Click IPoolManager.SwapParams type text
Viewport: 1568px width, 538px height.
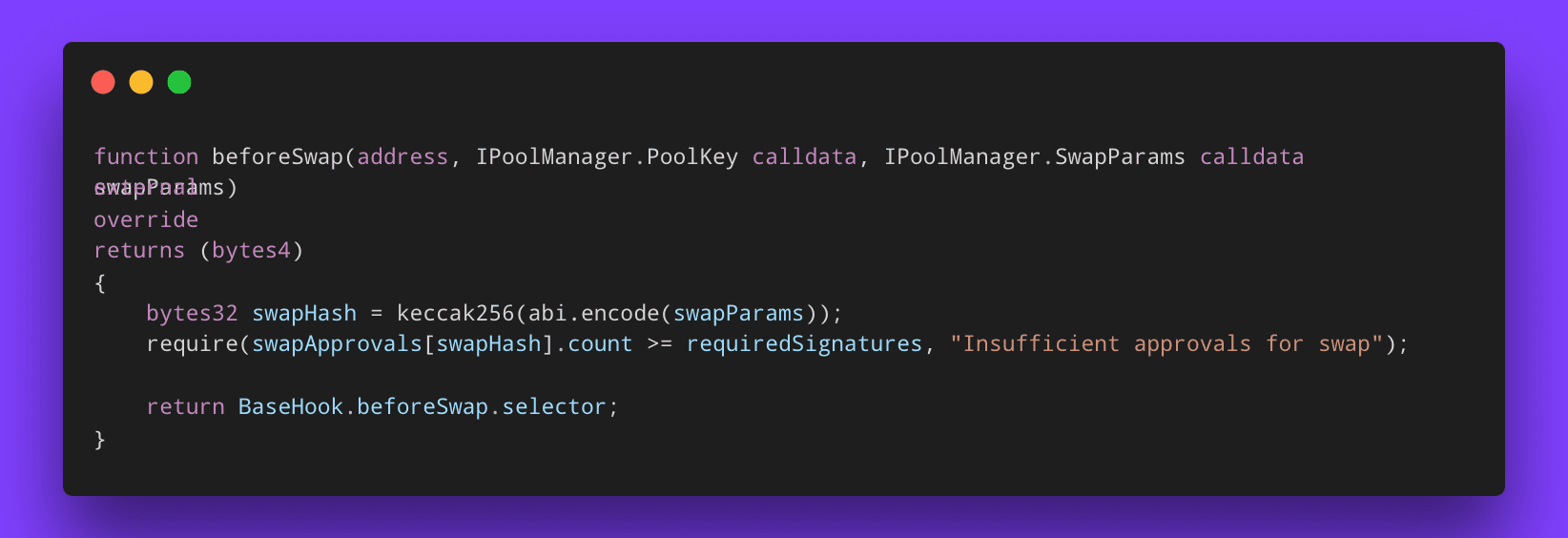coord(1034,156)
